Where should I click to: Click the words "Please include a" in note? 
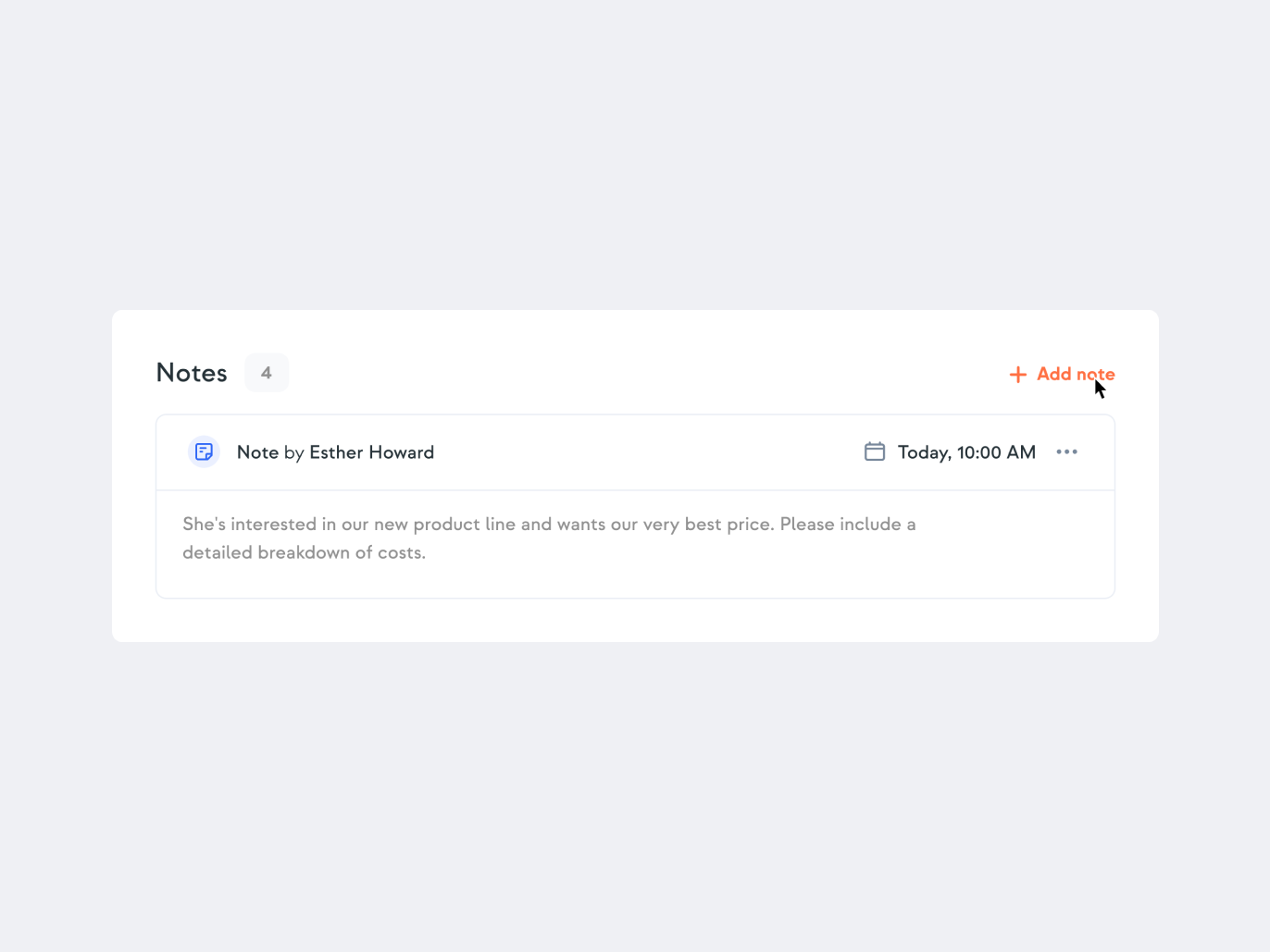pos(847,525)
